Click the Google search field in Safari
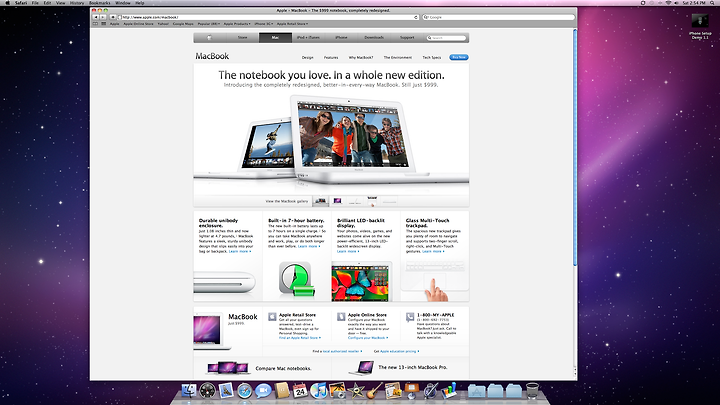720x405 pixels. tap(499, 17)
